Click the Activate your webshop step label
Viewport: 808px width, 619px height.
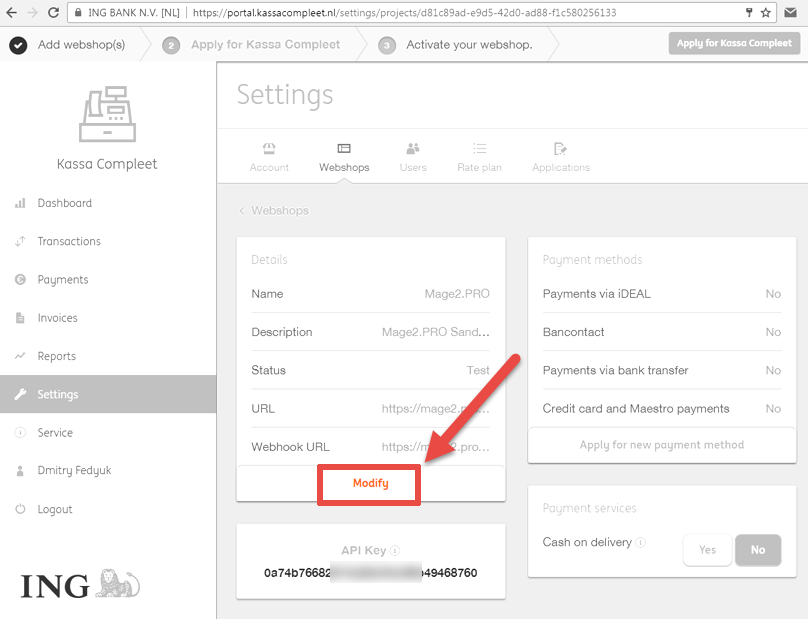tap(469, 45)
